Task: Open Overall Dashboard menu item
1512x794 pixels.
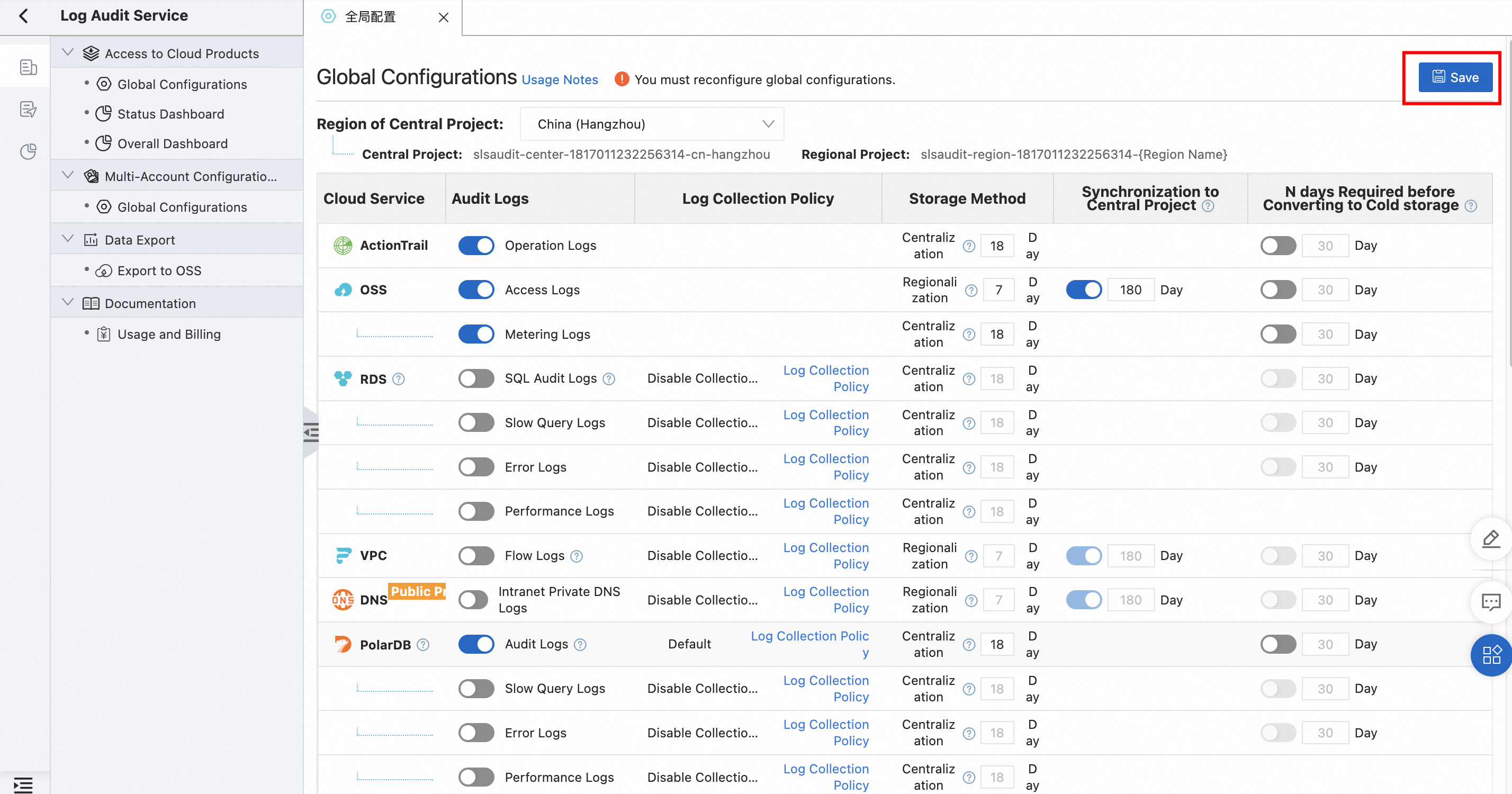Action: [x=172, y=144]
